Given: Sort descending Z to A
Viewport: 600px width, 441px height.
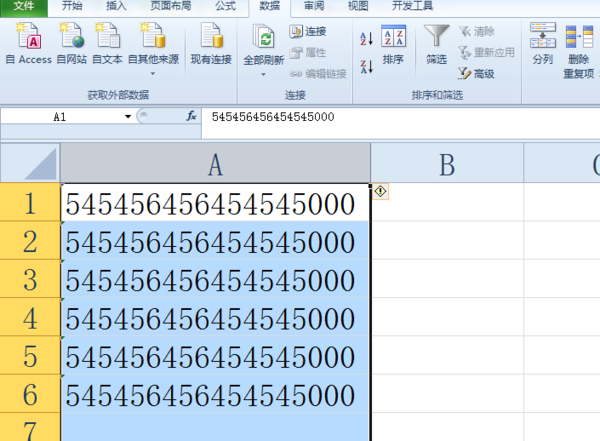Looking at the screenshot, I should coord(366,67).
